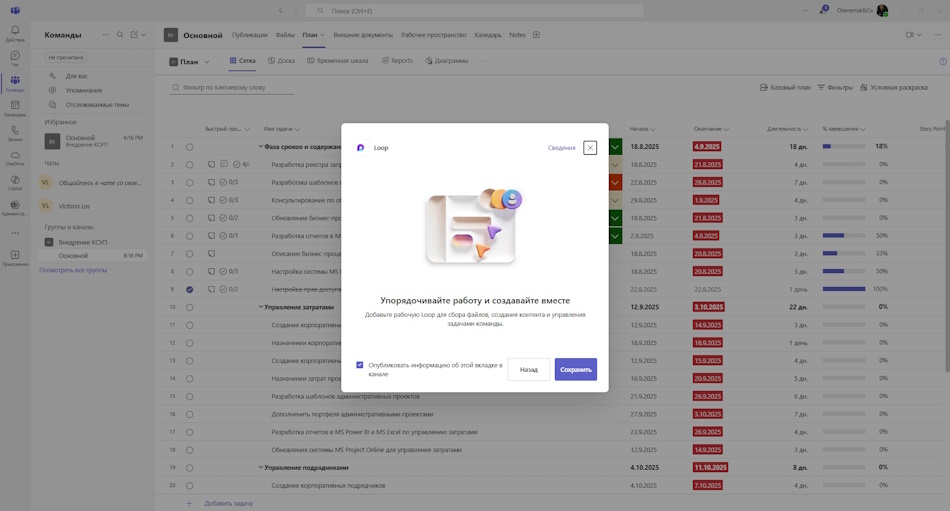Switch to the Файлы tab
The image size is (950, 511).
pos(285,35)
